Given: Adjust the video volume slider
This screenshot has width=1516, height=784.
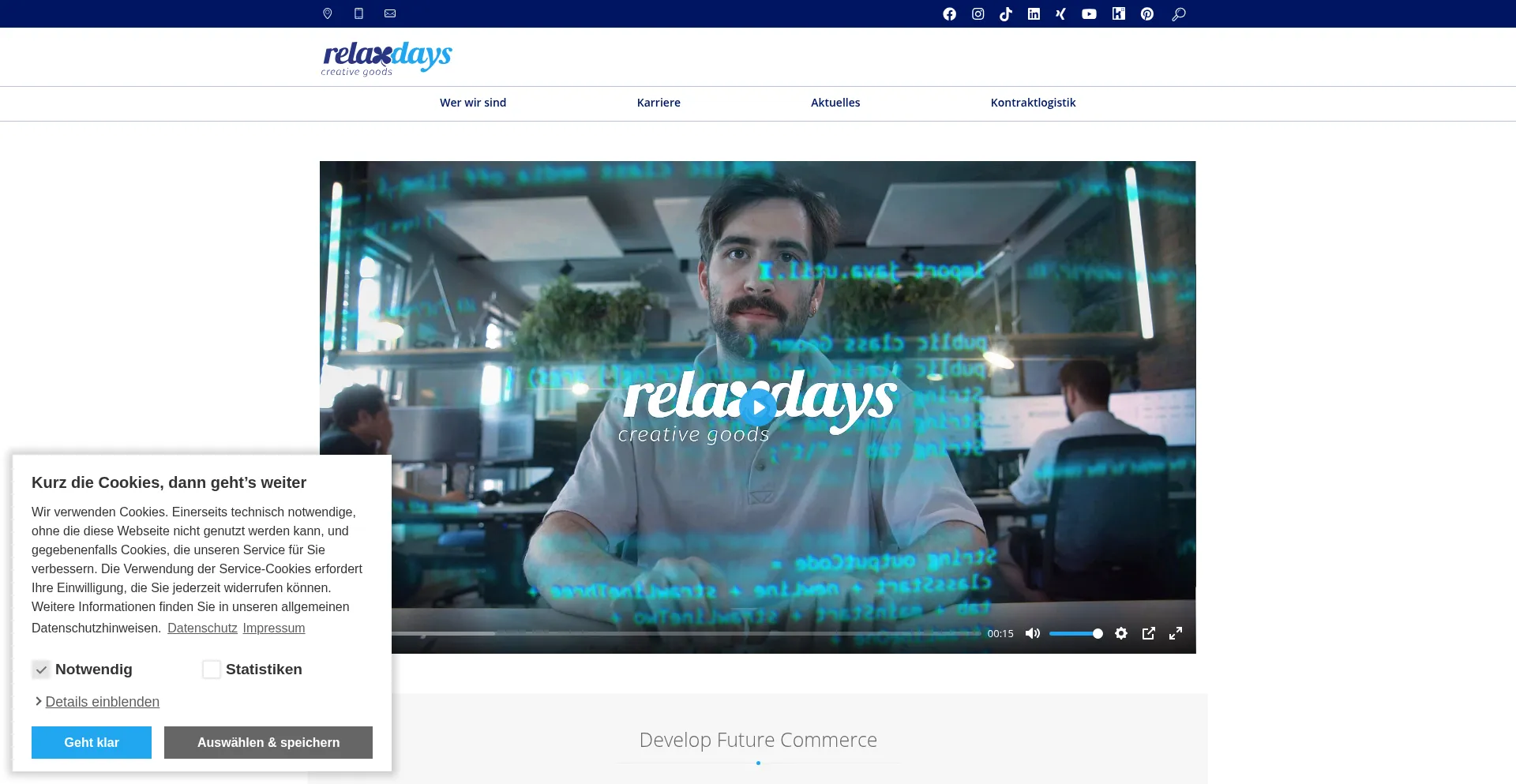Looking at the screenshot, I should (x=1075, y=633).
